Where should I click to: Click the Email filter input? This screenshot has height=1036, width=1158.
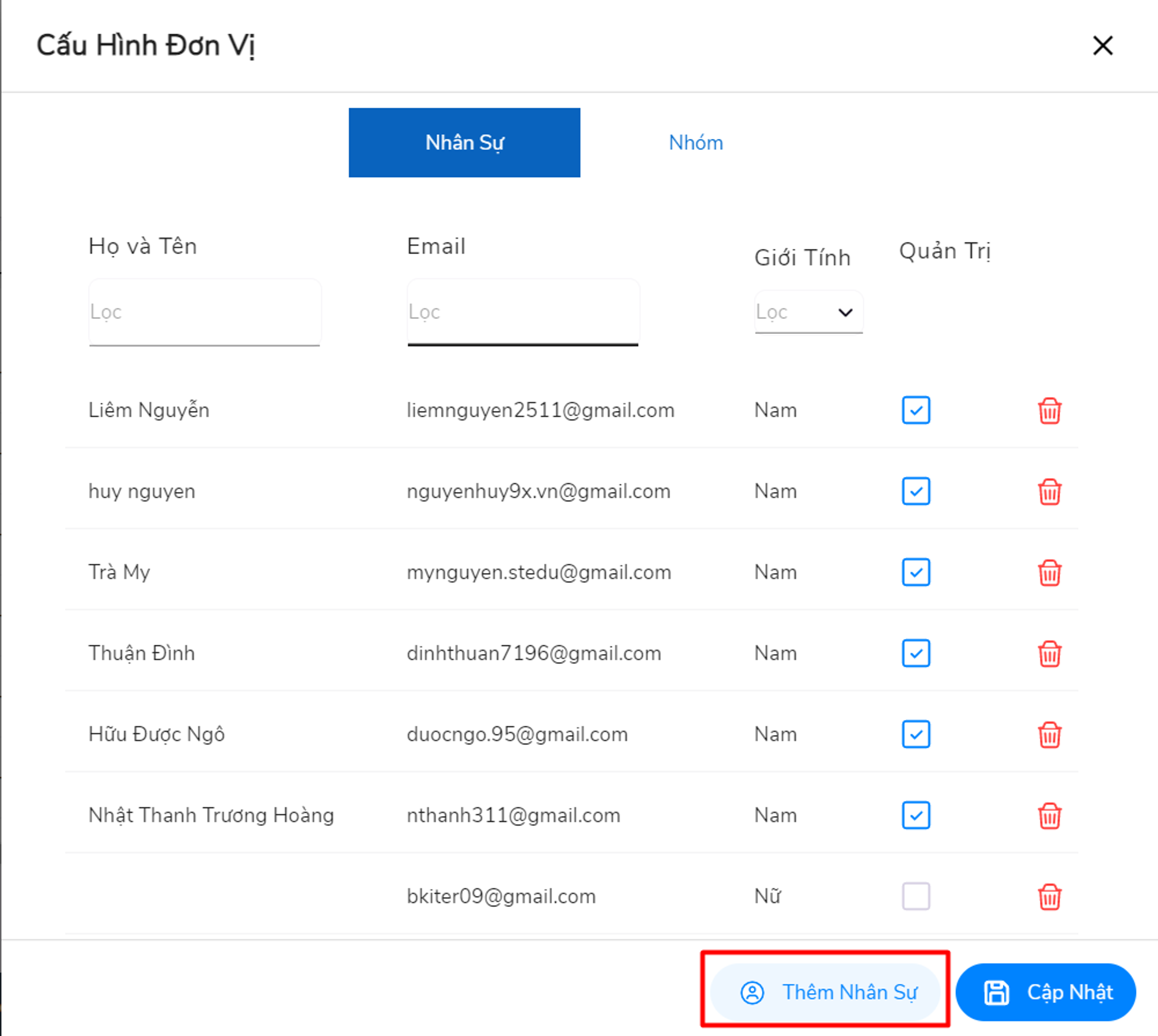523,313
